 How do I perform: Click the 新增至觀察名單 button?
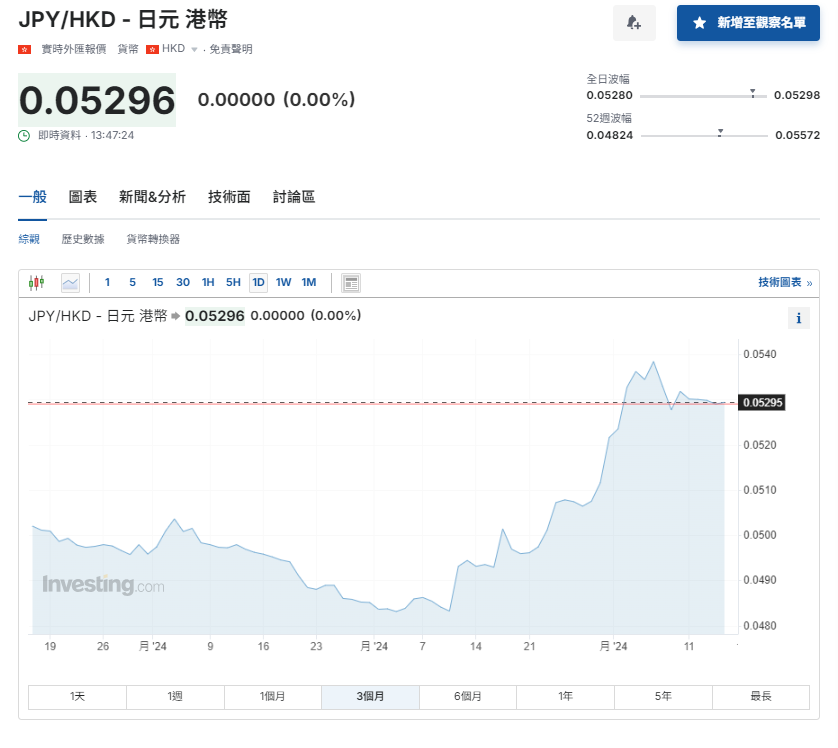(x=748, y=22)
